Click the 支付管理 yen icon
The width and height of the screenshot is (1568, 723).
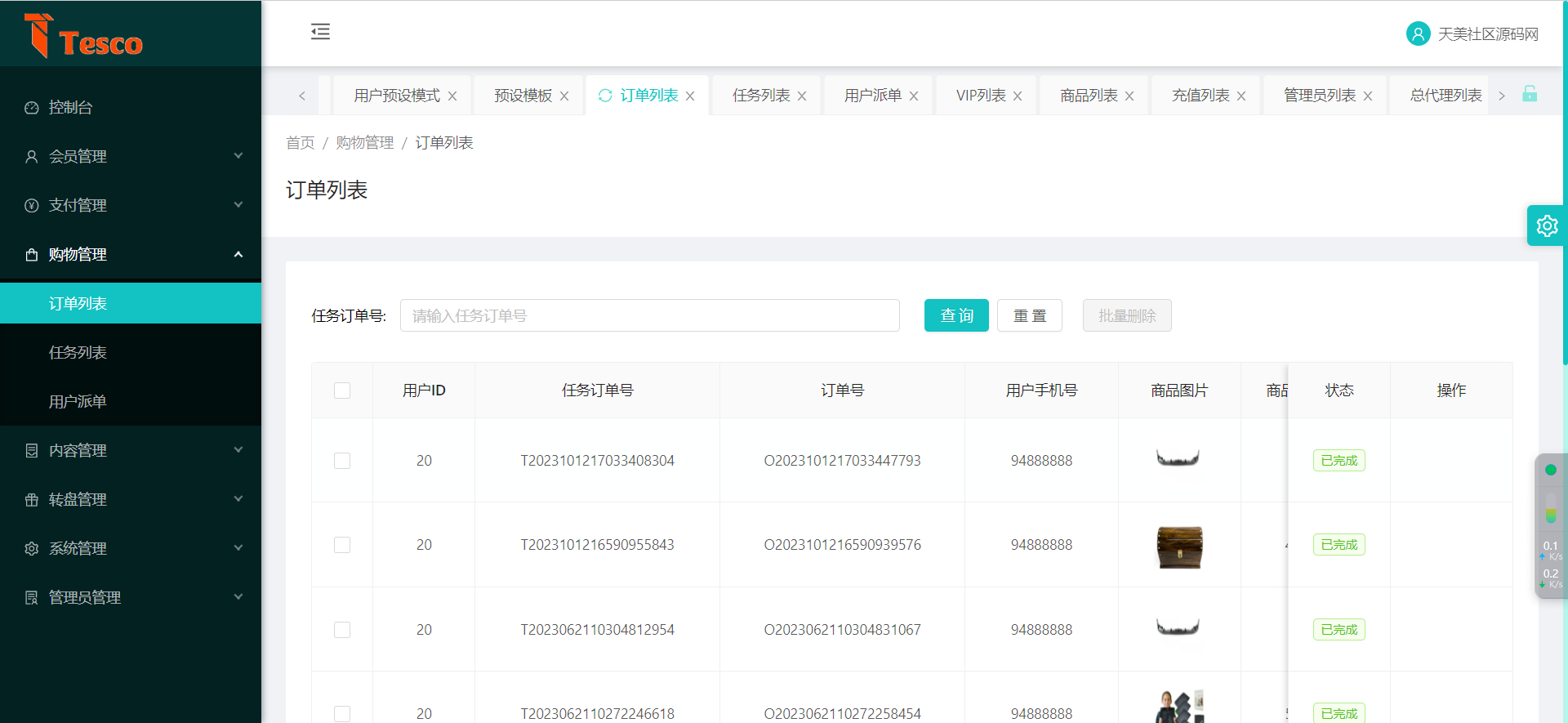[x=32, y=206]
